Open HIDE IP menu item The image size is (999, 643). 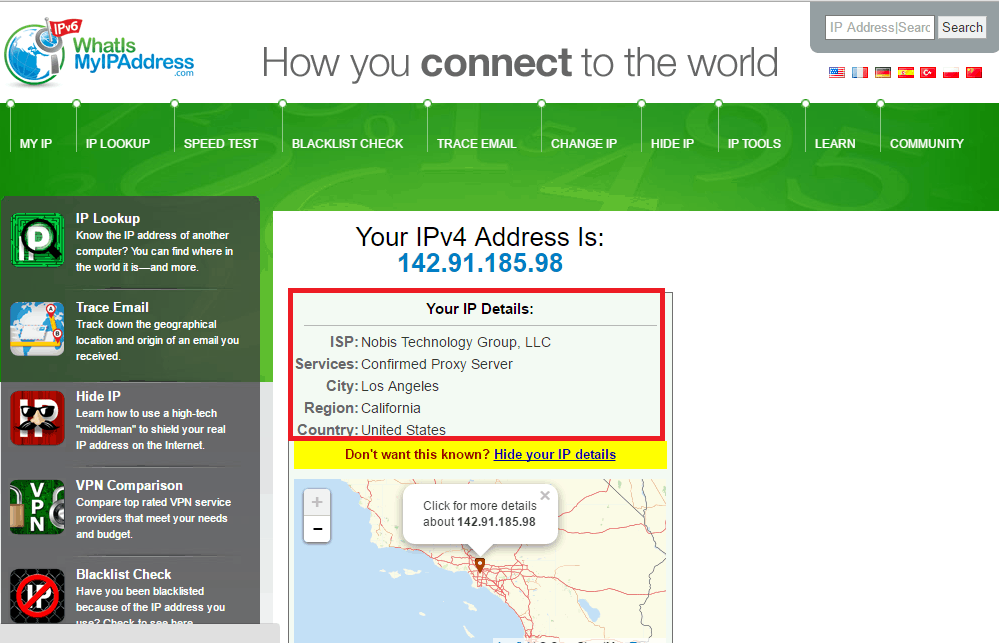672,144
